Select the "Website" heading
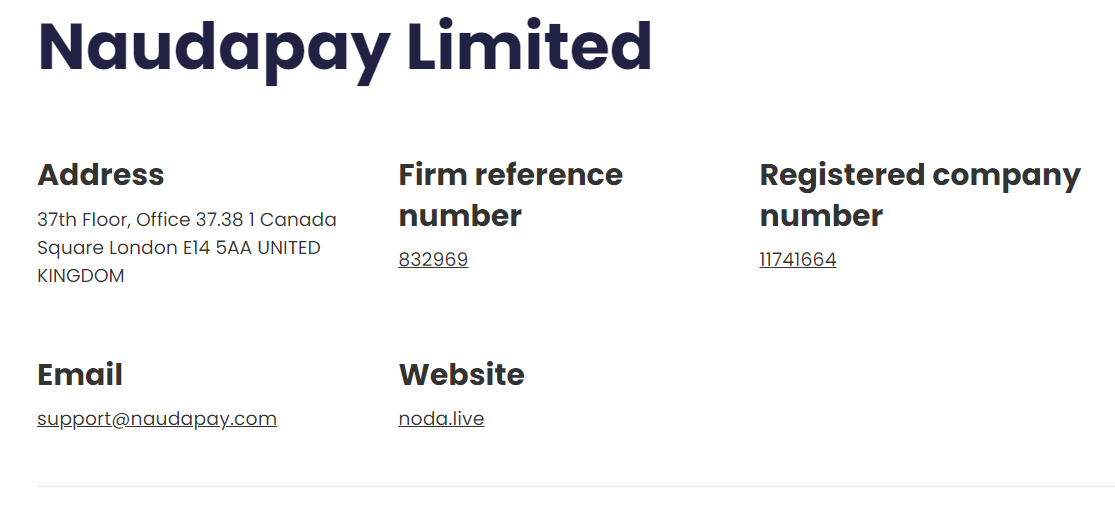Screen dimensions: 1115x515 coord(461,375)
